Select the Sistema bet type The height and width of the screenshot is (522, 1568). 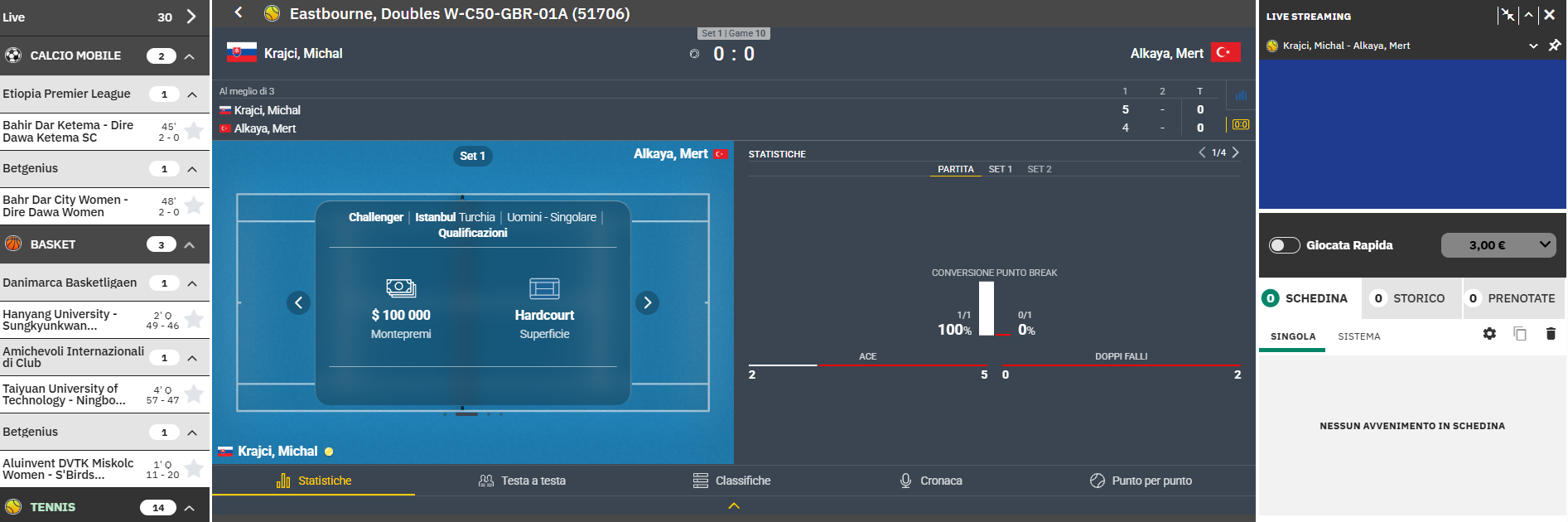(1358, 336)
